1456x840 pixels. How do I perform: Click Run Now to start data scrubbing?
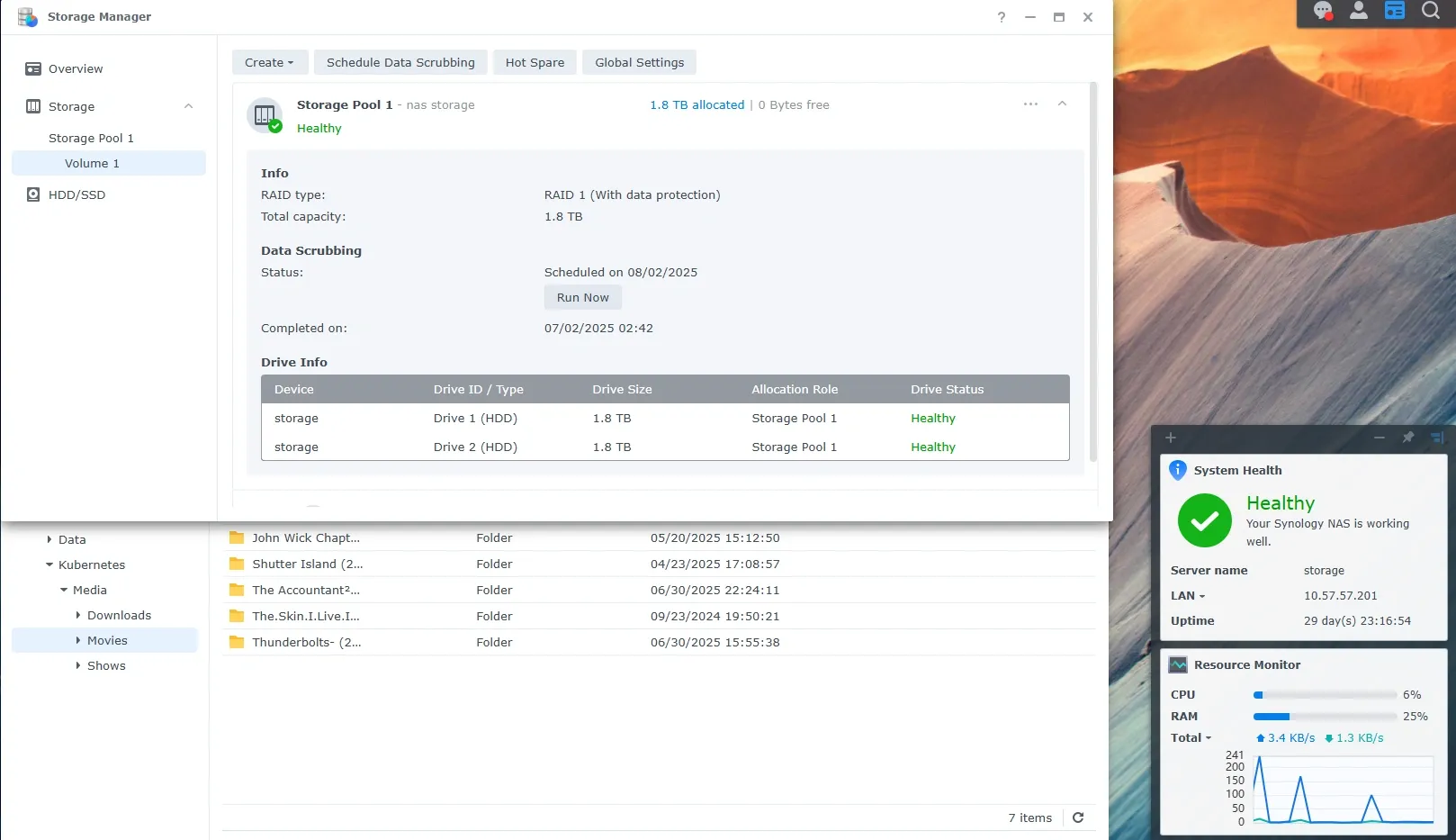tap(582, 297)
